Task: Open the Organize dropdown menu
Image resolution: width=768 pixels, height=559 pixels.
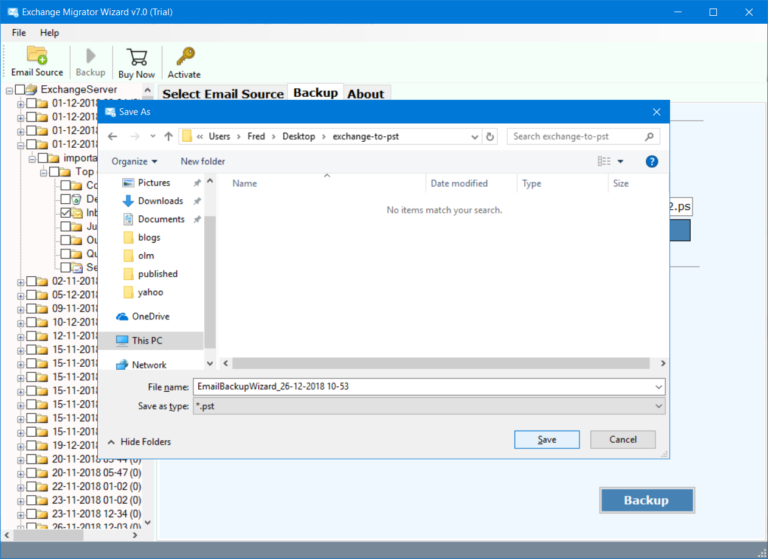Action: pyautogui.click(x=134, y=161)
